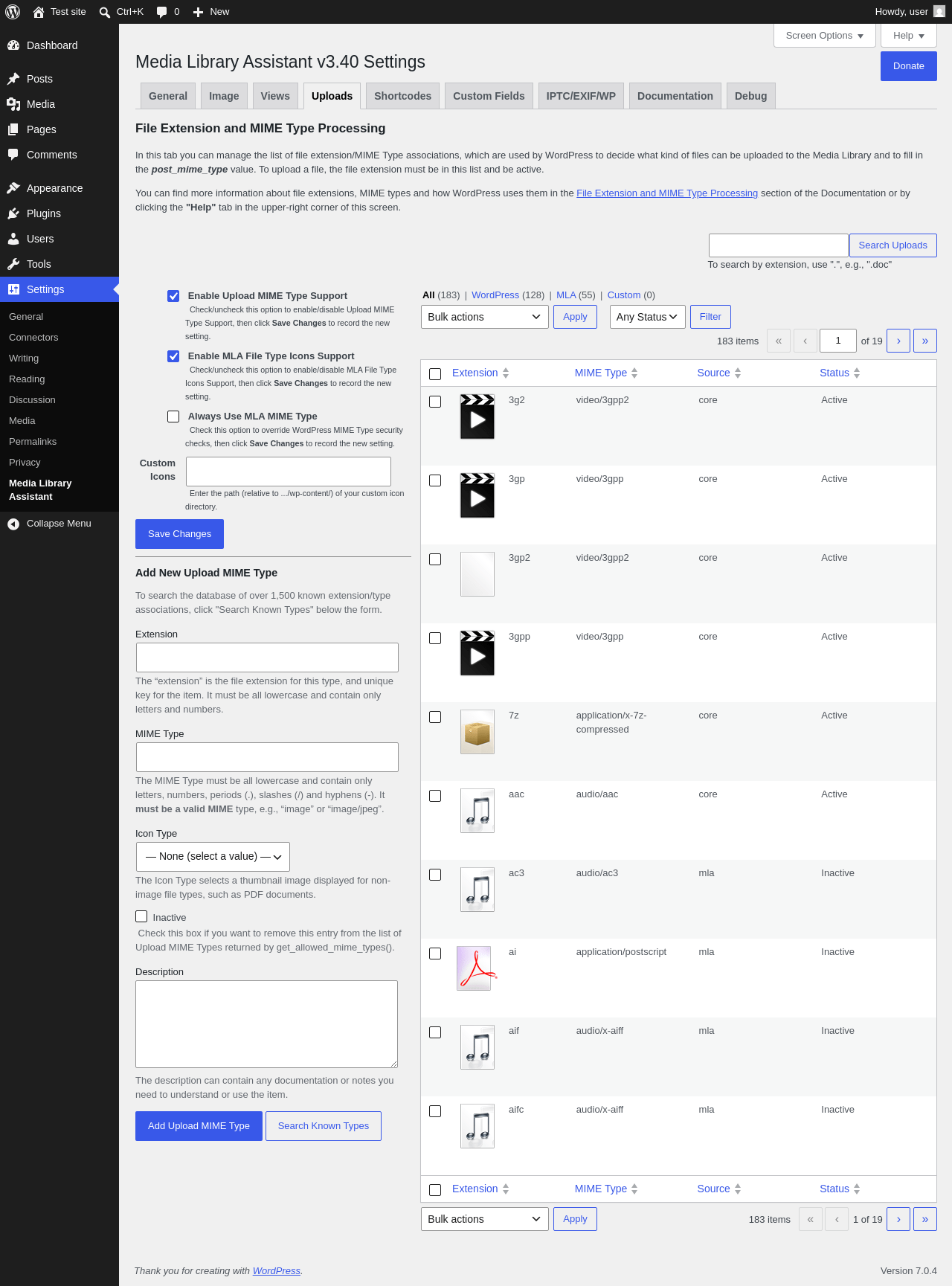This screenshot has height=1286, width=952.
Task: Sort by Extension in the table header
Action: (x=480, y=373)
